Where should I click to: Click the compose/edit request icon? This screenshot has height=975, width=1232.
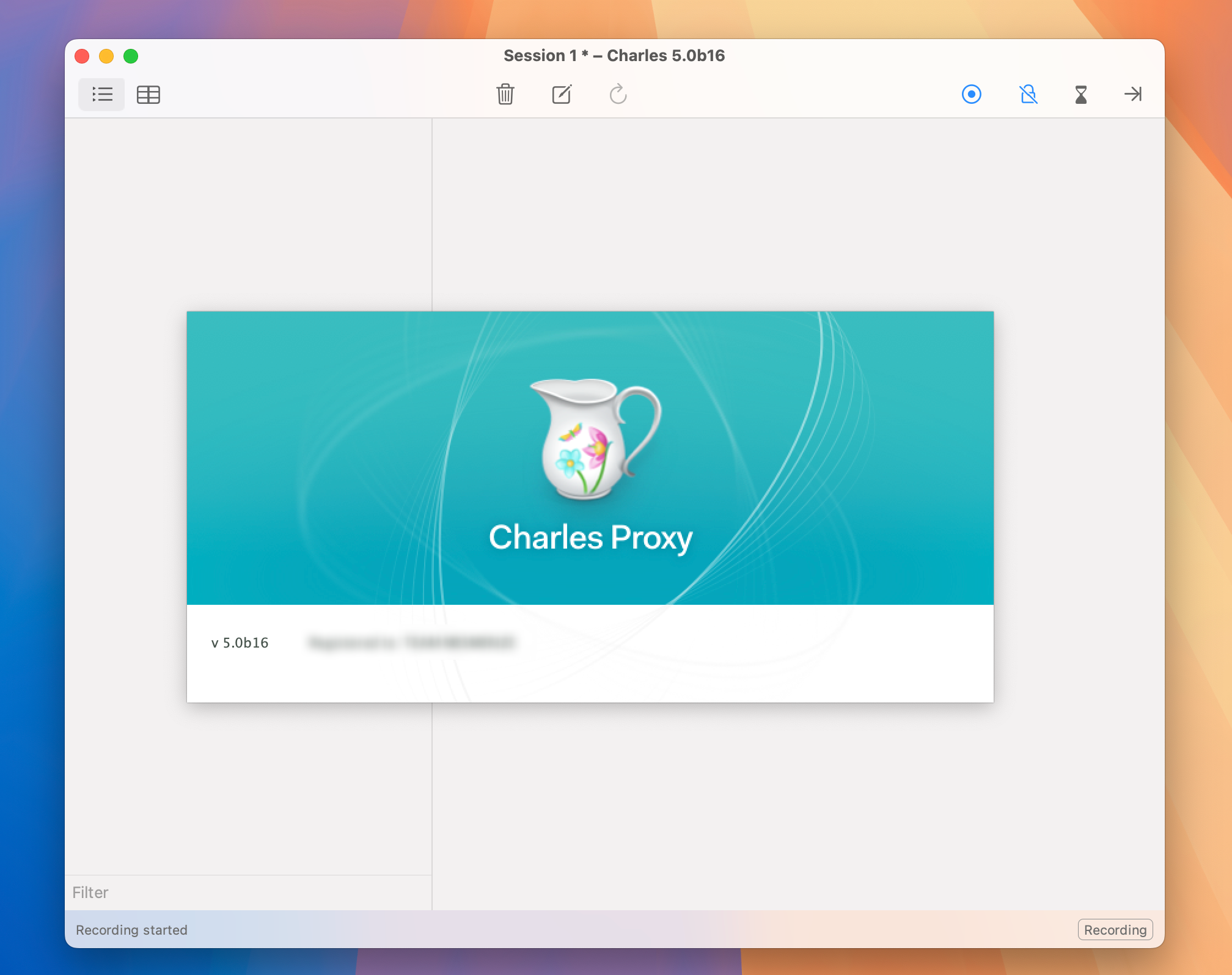pos(561,94)
